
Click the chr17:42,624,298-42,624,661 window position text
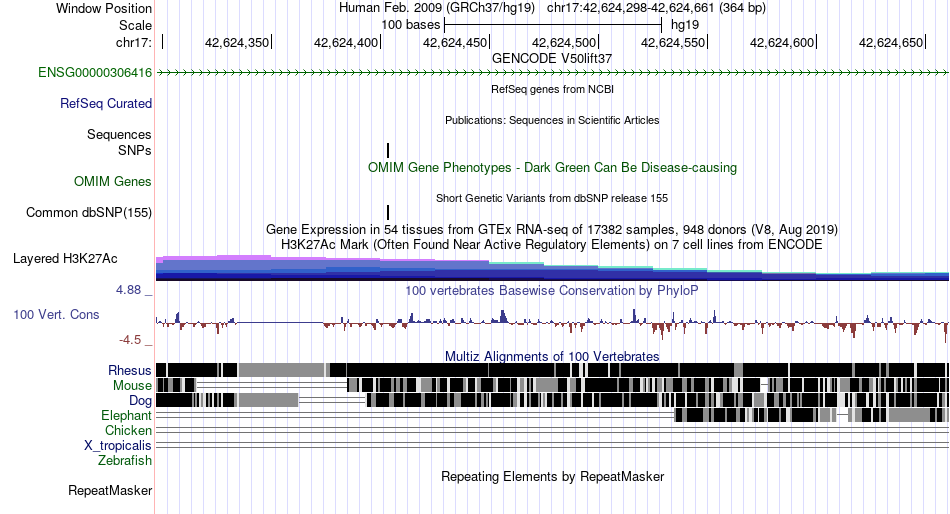656,8
